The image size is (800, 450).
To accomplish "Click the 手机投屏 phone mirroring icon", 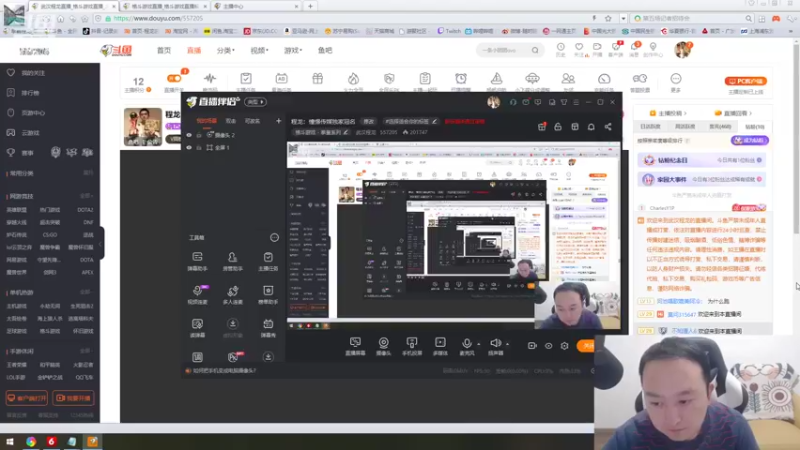I will (x=412, y=342).
